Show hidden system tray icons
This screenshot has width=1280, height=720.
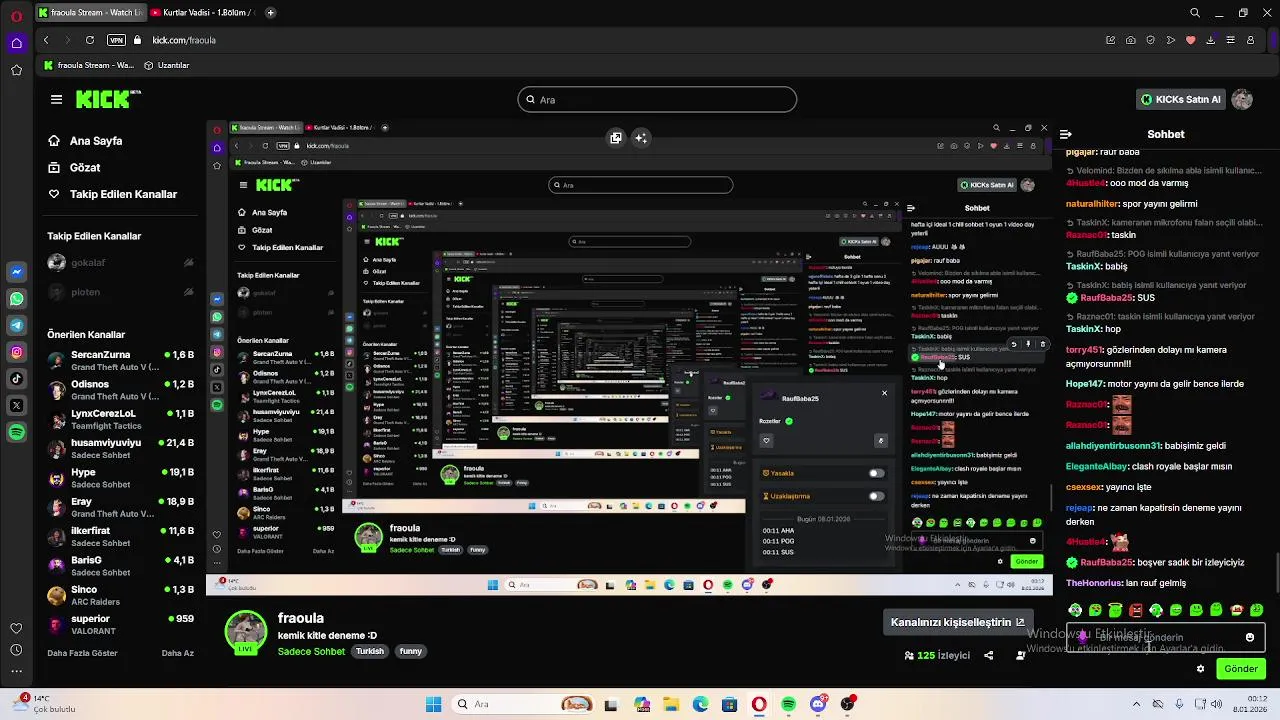click(x=1136, y=704)
